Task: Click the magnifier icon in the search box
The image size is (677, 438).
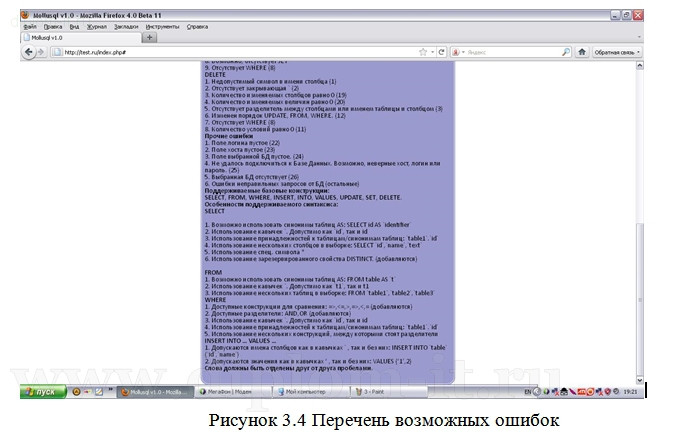Action: [565, 52]
